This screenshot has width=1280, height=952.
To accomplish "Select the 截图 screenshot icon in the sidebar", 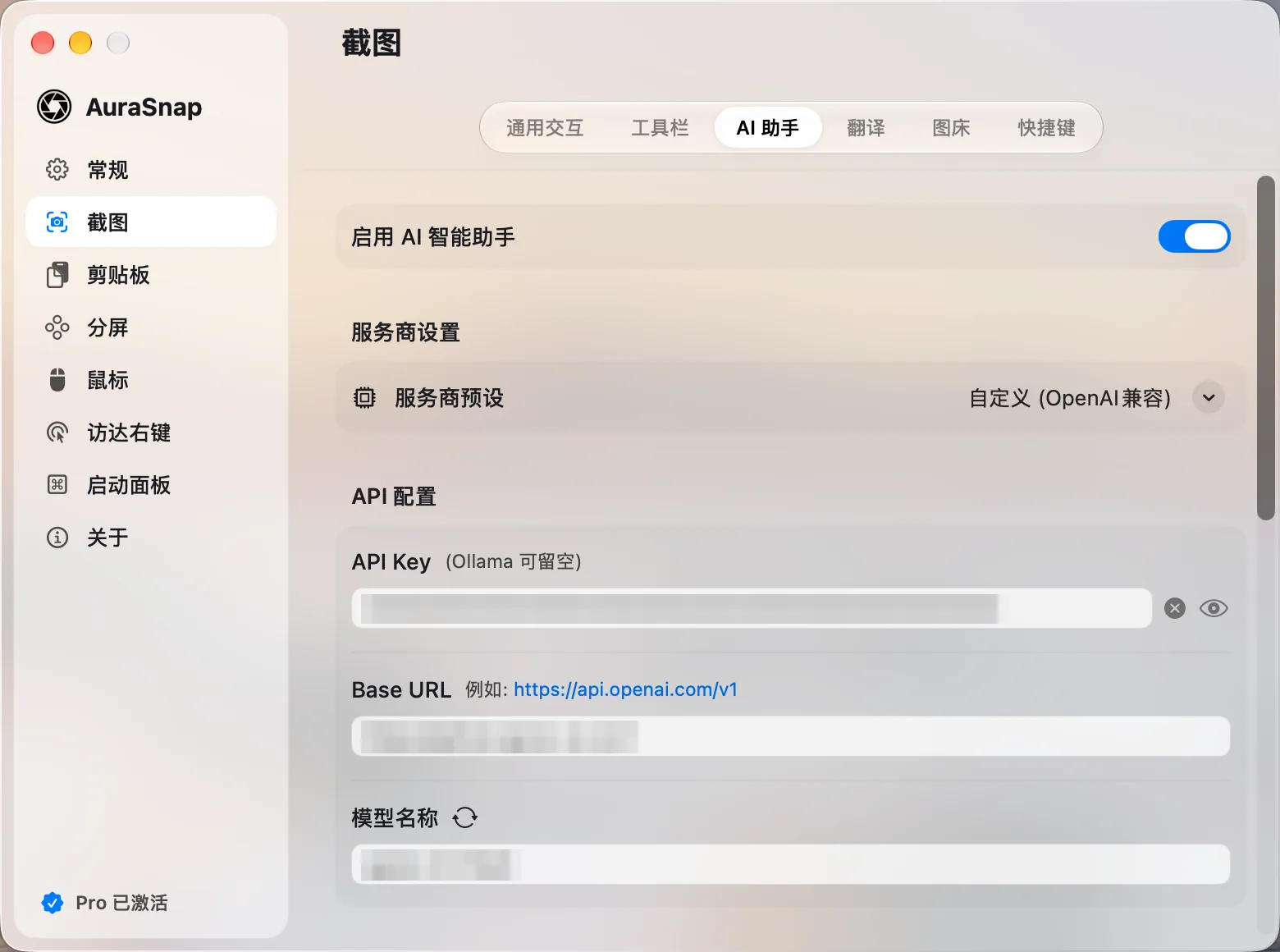I will point(57,222).
